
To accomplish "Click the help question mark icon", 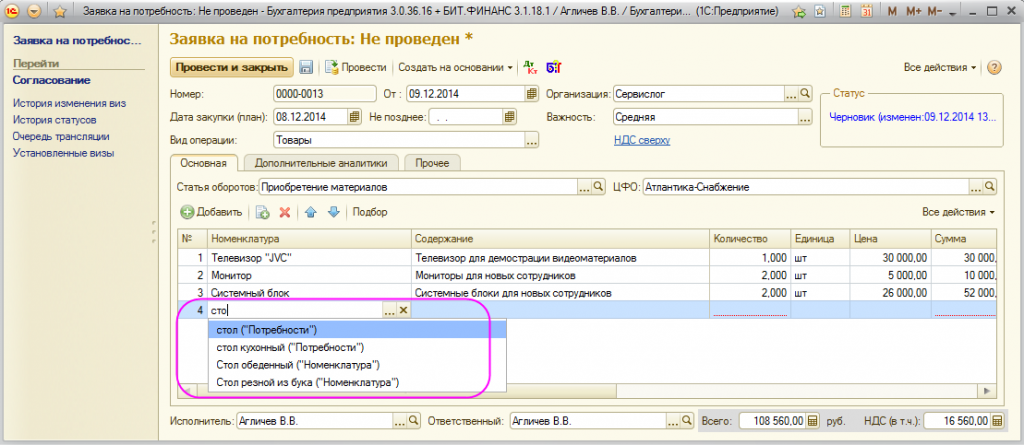I will coord(994,68).
